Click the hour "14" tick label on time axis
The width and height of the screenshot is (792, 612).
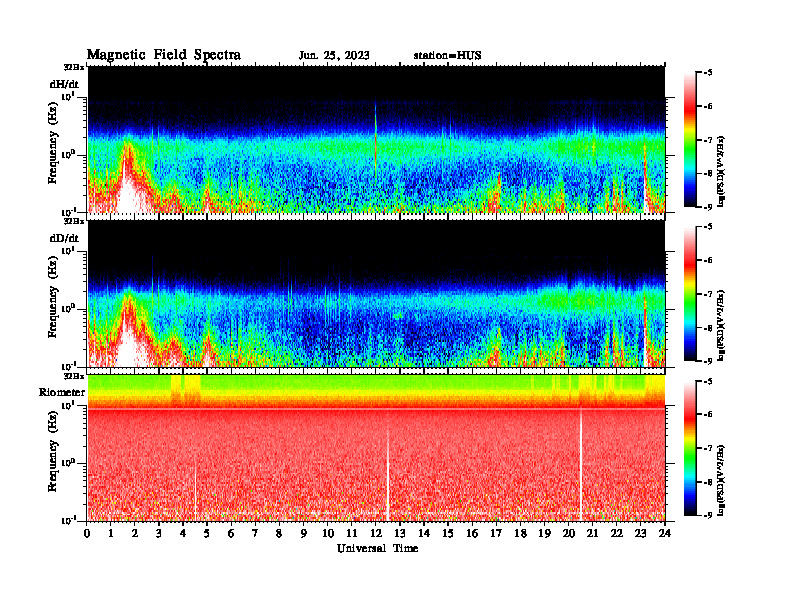424,534
